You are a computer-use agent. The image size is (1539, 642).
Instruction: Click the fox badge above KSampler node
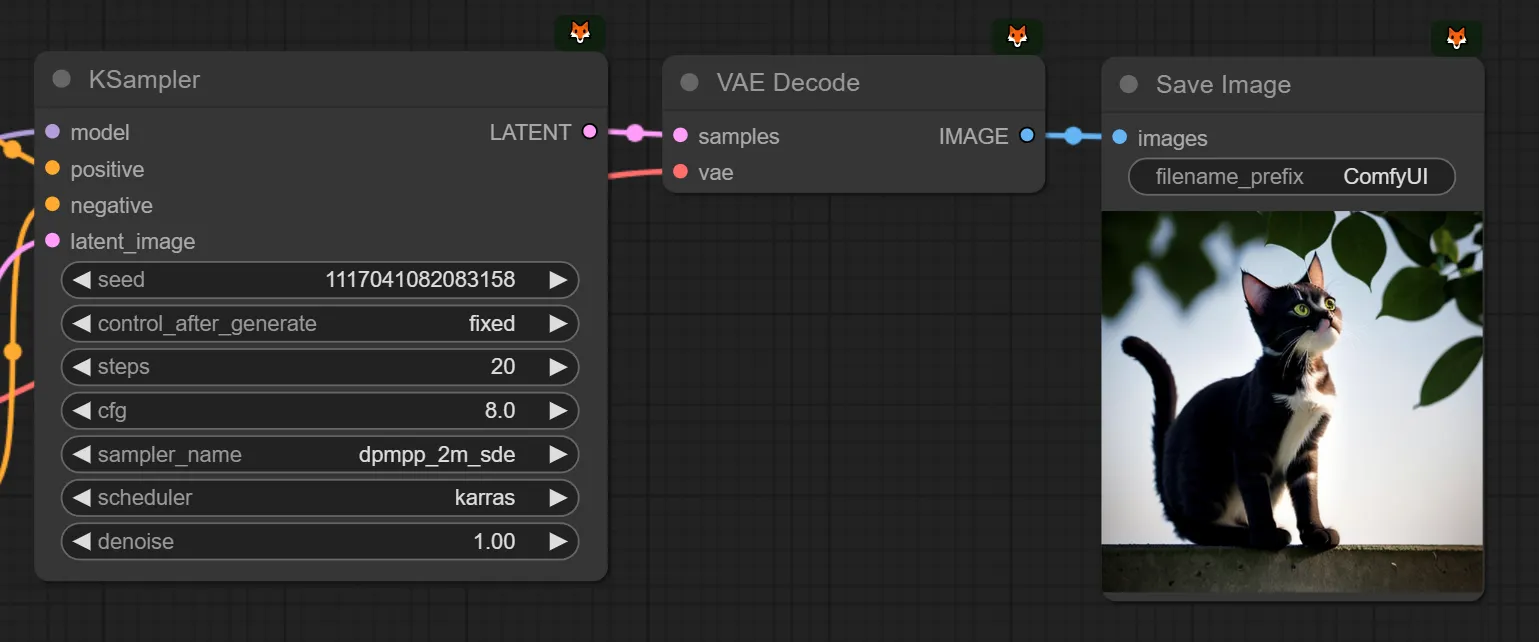[x=580, y=32]
